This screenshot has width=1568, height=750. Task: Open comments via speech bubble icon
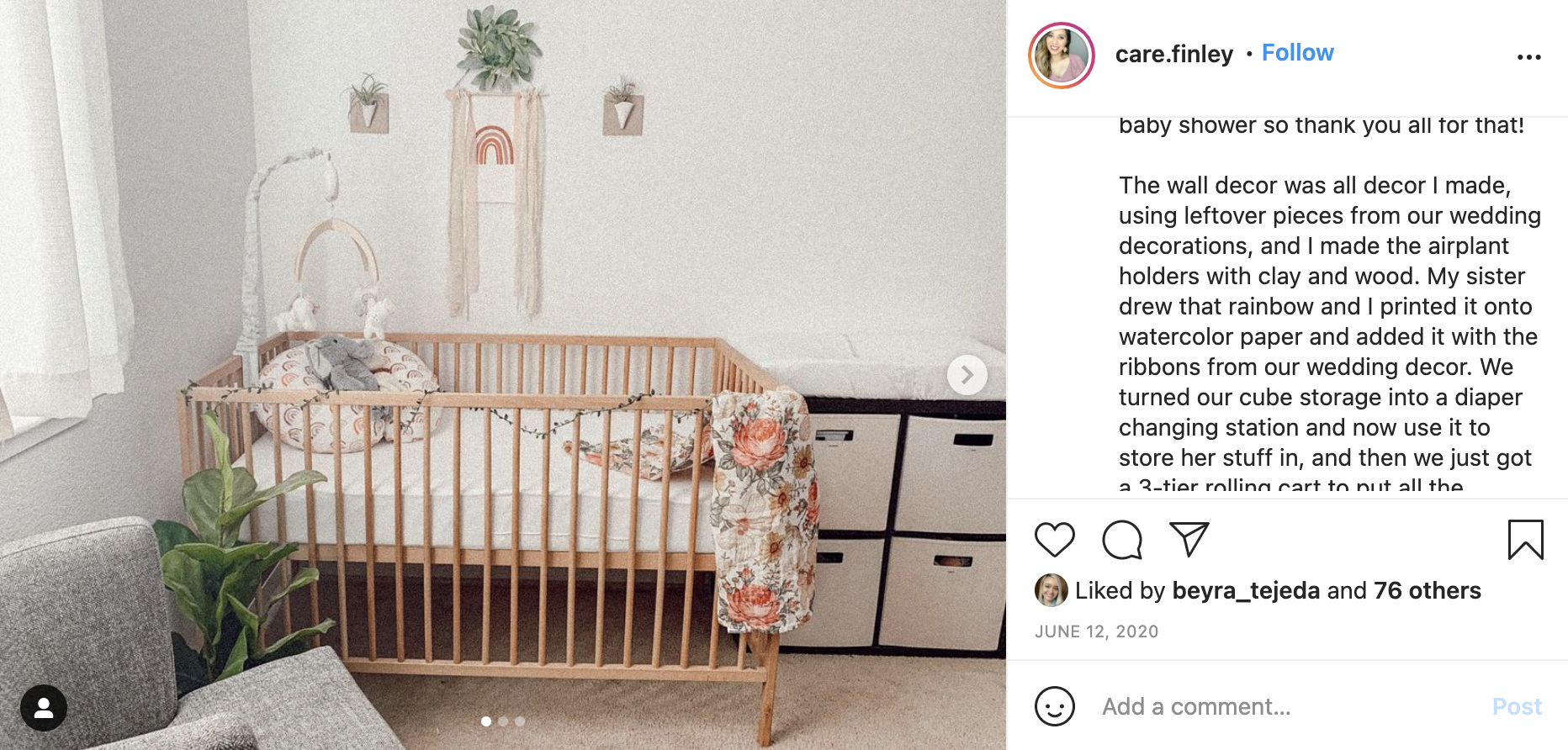1122,540
